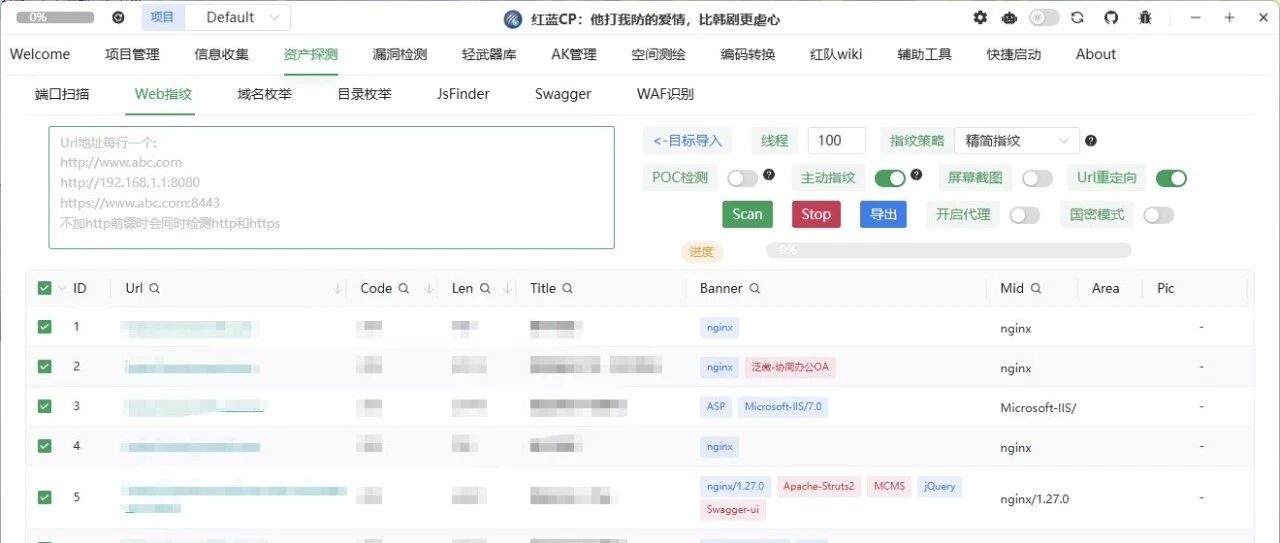Sort by Code using the arrow icon
The image size is (1280, 543).
pos(428,289)
